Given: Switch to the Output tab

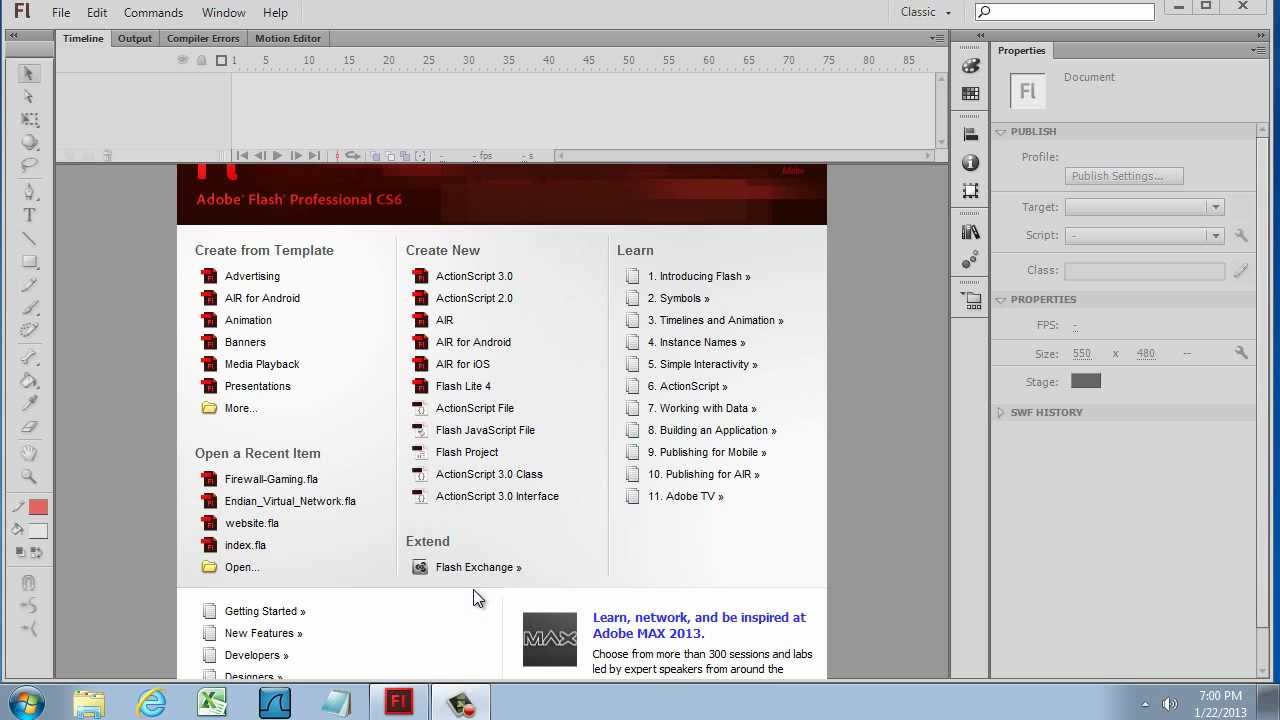Looking at the screenshot, I should tap(135, 38).
